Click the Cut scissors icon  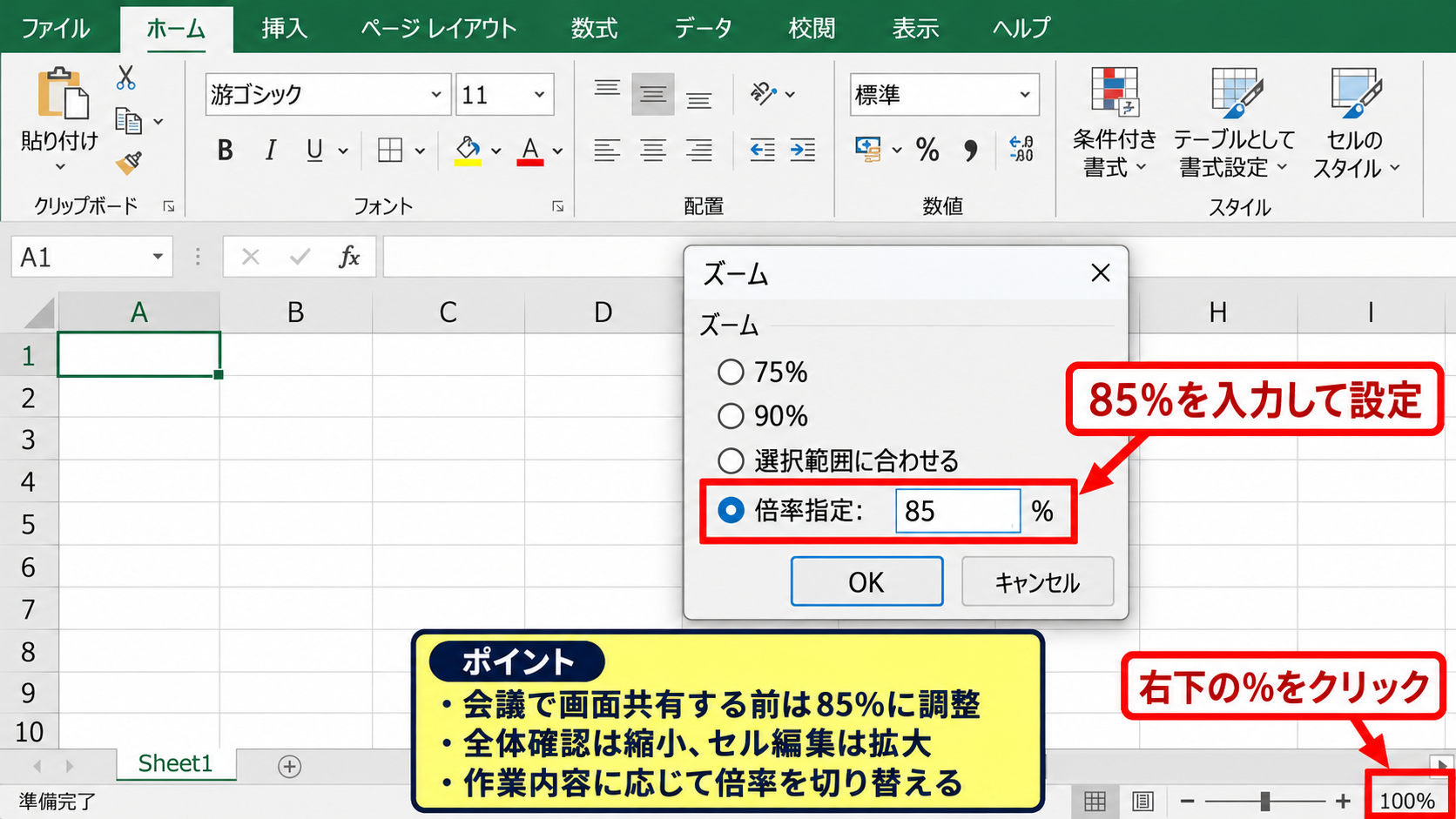pyautogui.click(x=126, y=77)
